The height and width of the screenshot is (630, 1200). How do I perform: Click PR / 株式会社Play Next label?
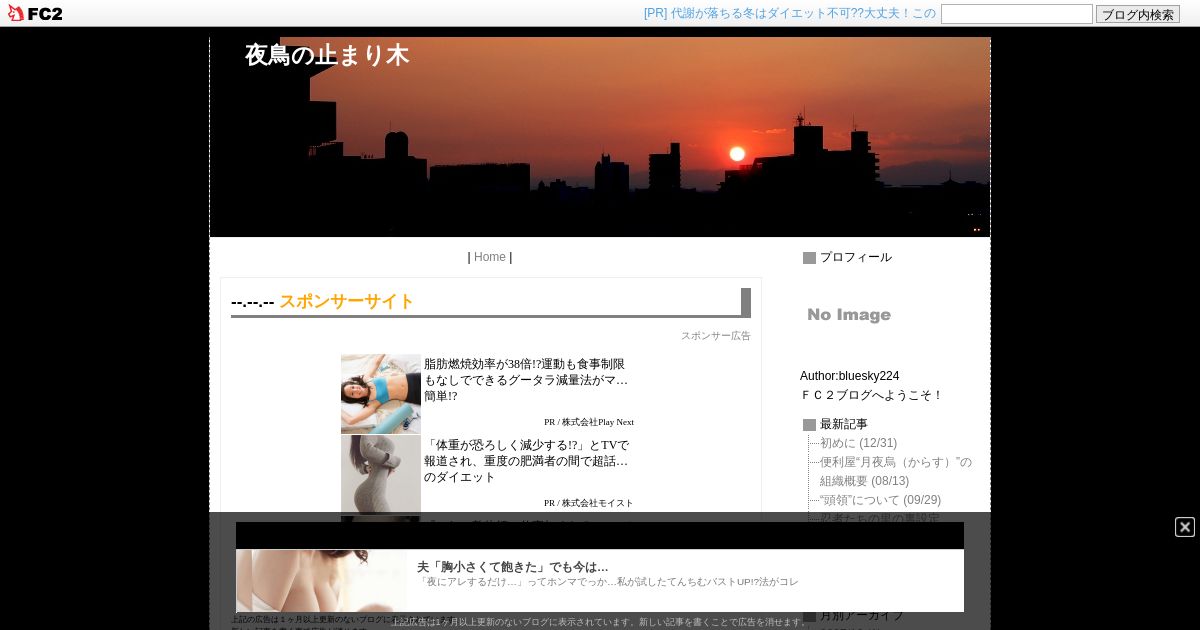(589, 422)
